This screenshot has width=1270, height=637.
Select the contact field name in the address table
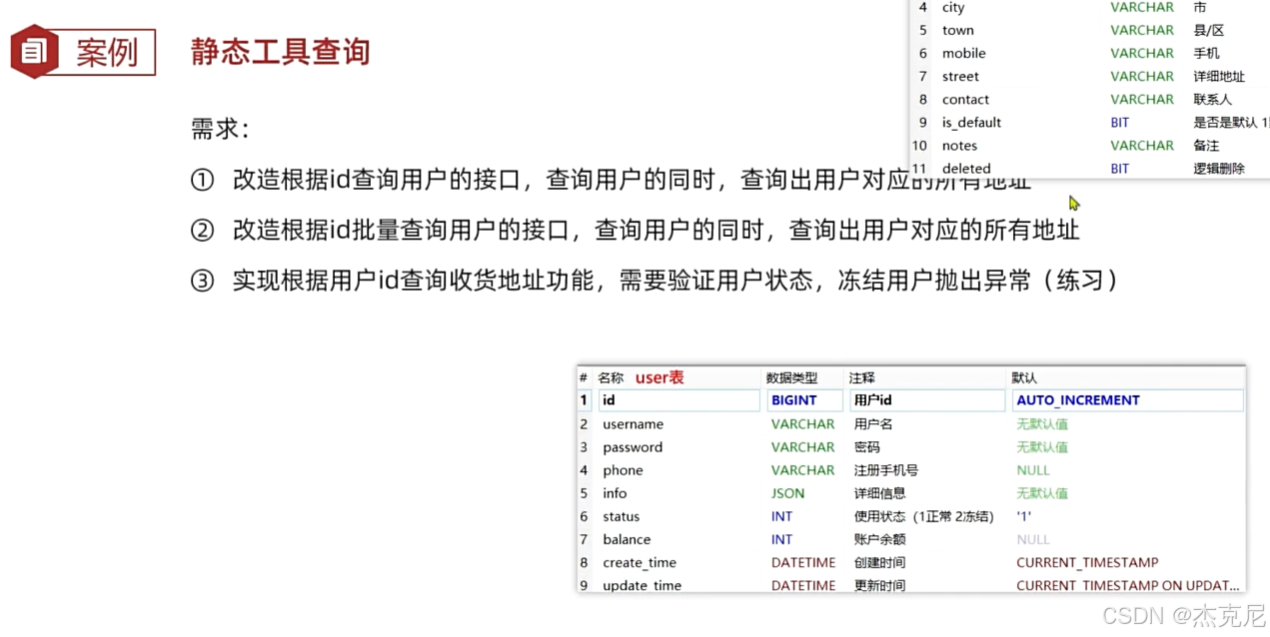pos(966,99)
